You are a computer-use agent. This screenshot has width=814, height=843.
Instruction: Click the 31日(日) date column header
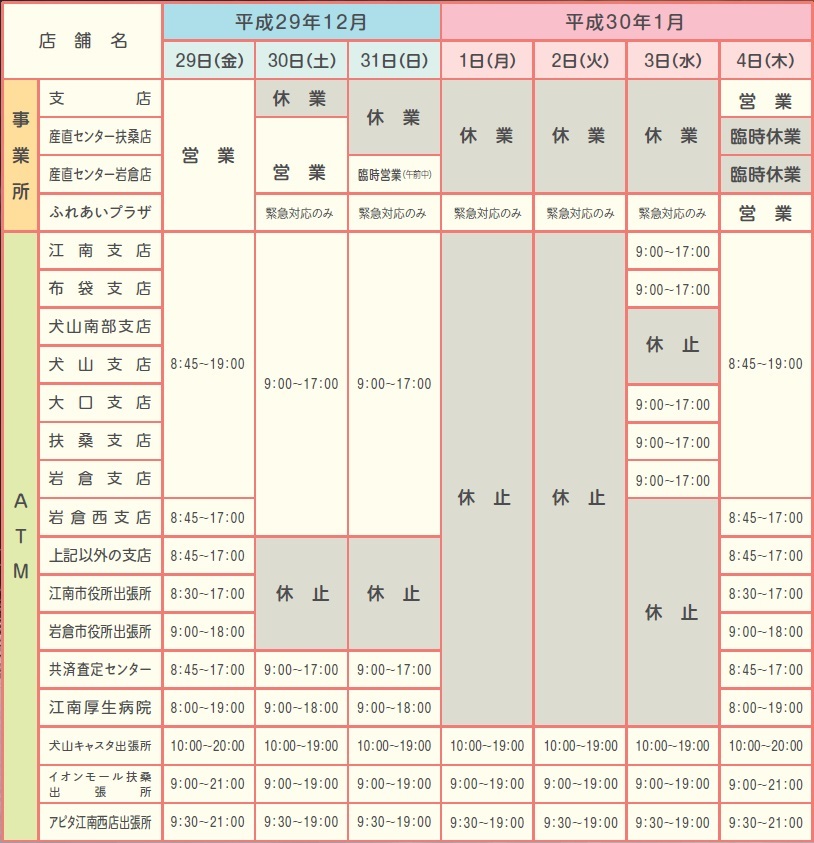(x=394, y=60)
